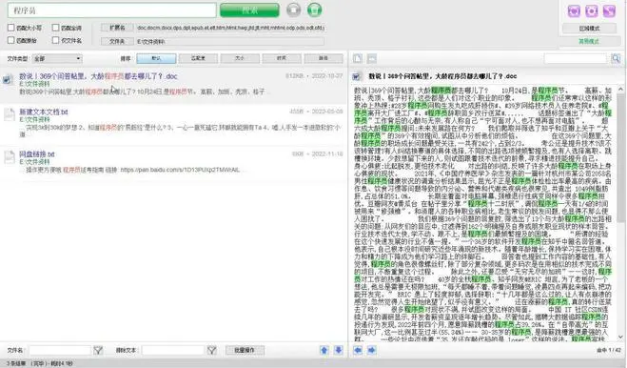
Task: Click the extensions list field beside 扩展名
Action: pyautogui.click(x=230, y=28)
